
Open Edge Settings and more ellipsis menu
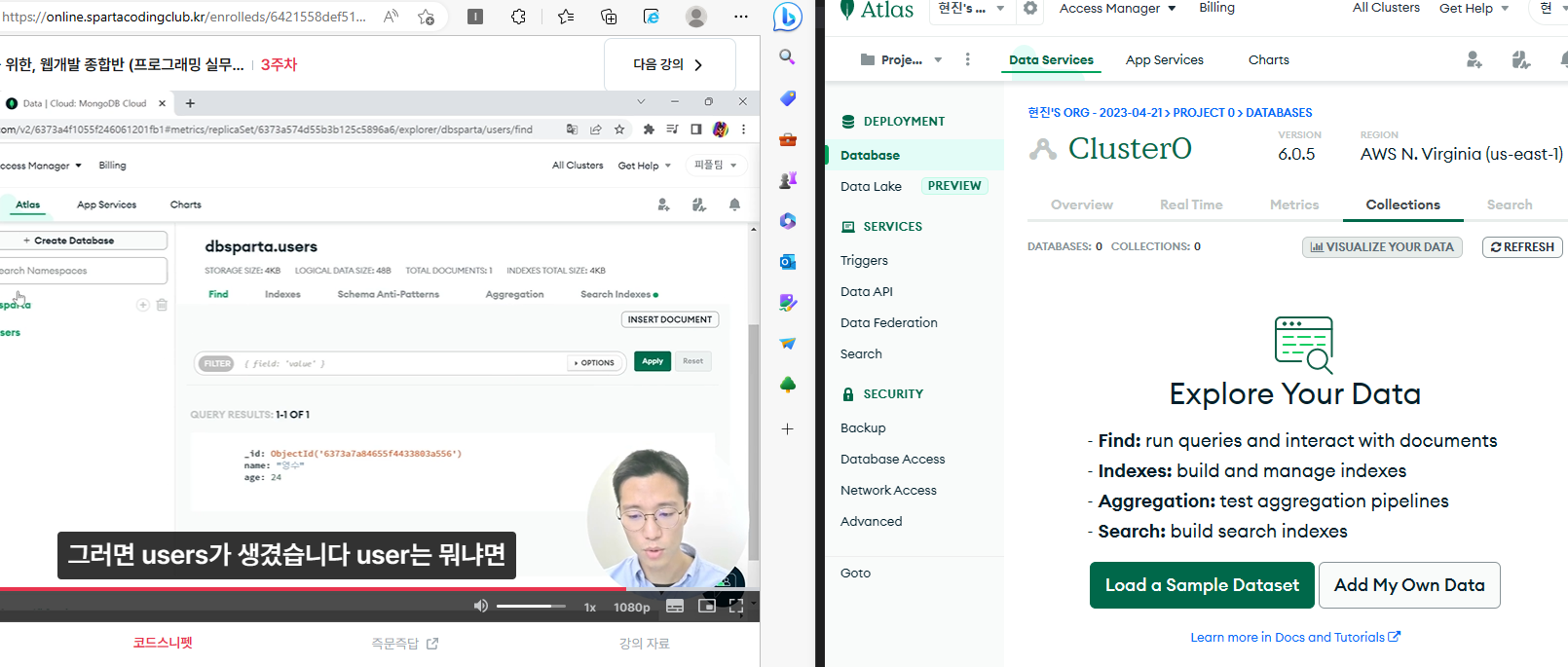(x=741, y=17)
